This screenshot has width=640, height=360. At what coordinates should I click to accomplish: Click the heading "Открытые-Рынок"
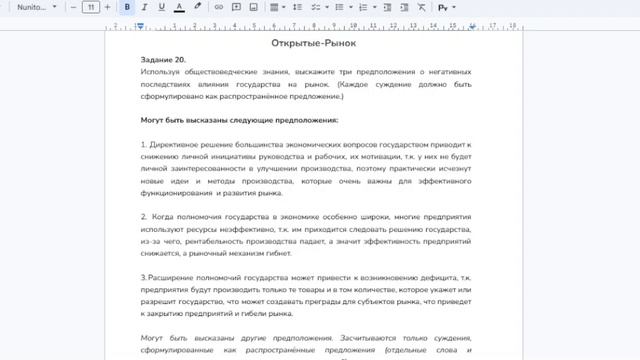(313, 43)
